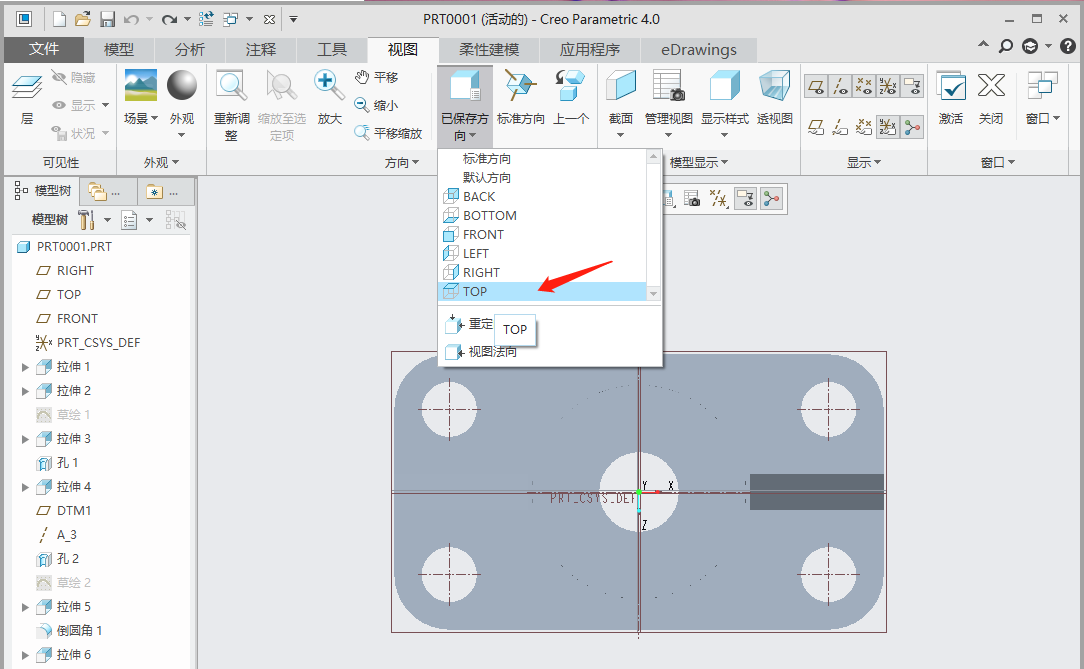Image resolution: width=1084 pixels, height=669 pixels.
Task: Select the BACK orientation entry
Action: (543, 197)
